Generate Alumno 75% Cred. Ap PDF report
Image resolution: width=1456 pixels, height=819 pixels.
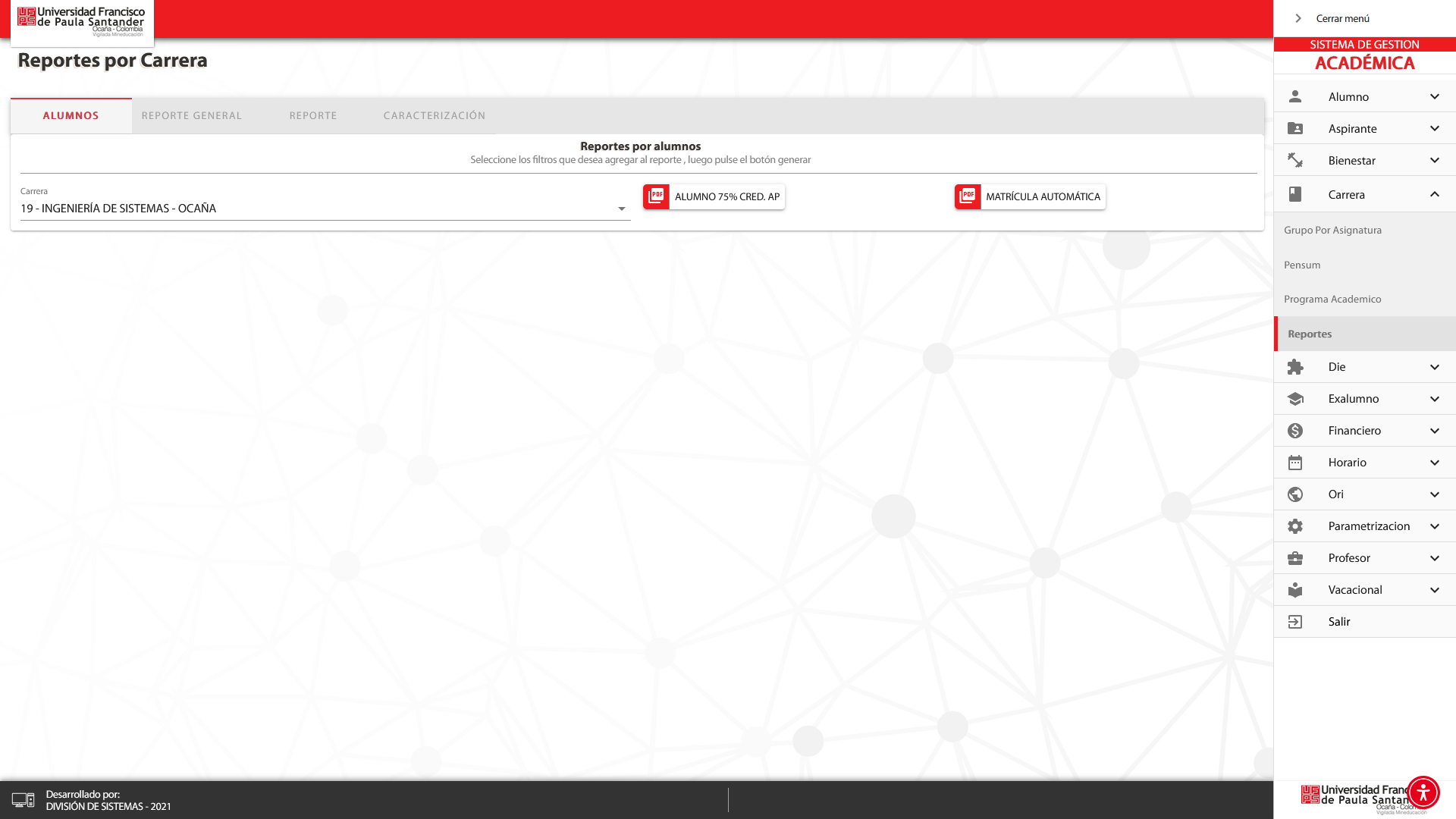pyautogui.click(x=714, y=196)
